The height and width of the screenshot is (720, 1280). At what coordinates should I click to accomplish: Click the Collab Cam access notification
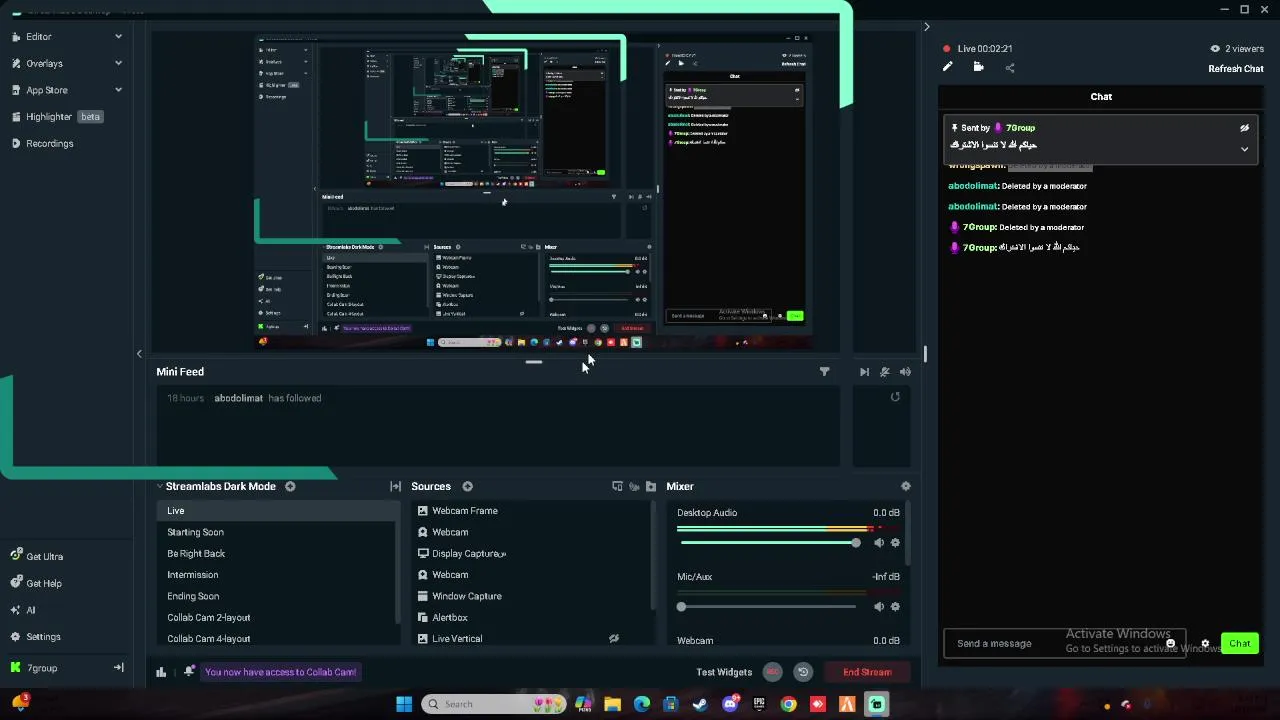[280, 672]
